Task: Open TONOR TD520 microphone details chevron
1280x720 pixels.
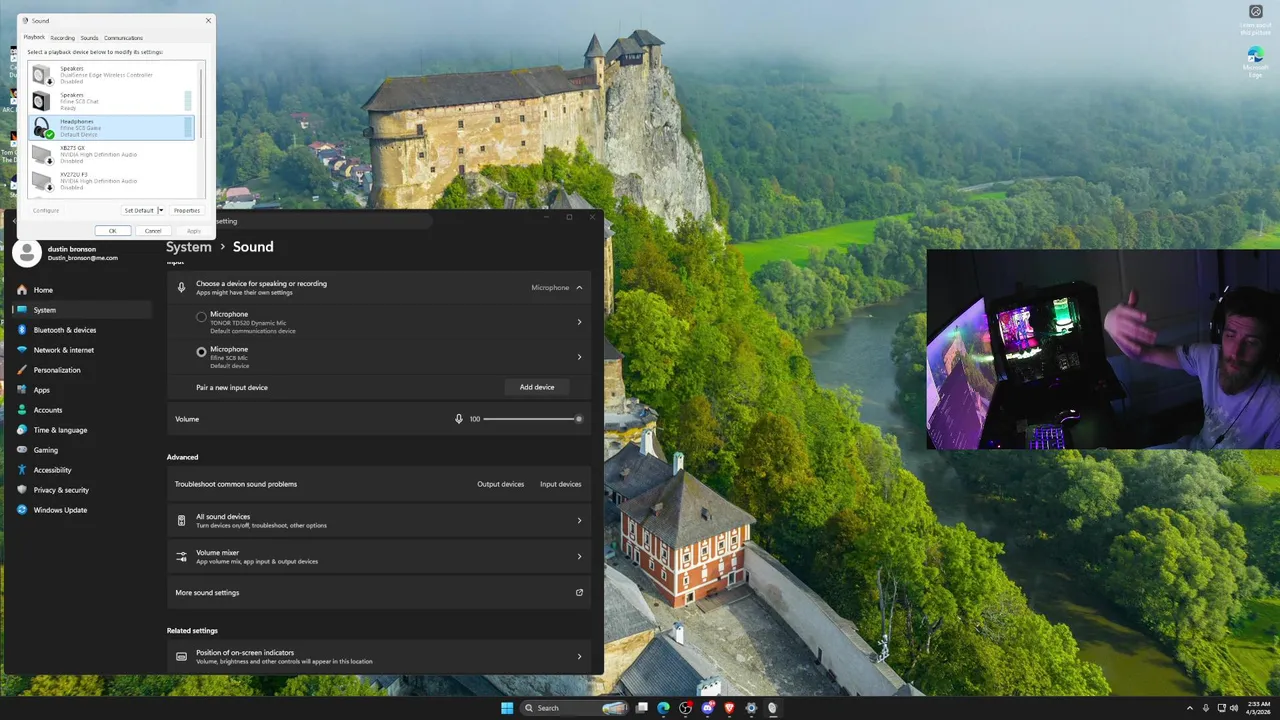Action: pyautogui.click(x=579, y=322)
